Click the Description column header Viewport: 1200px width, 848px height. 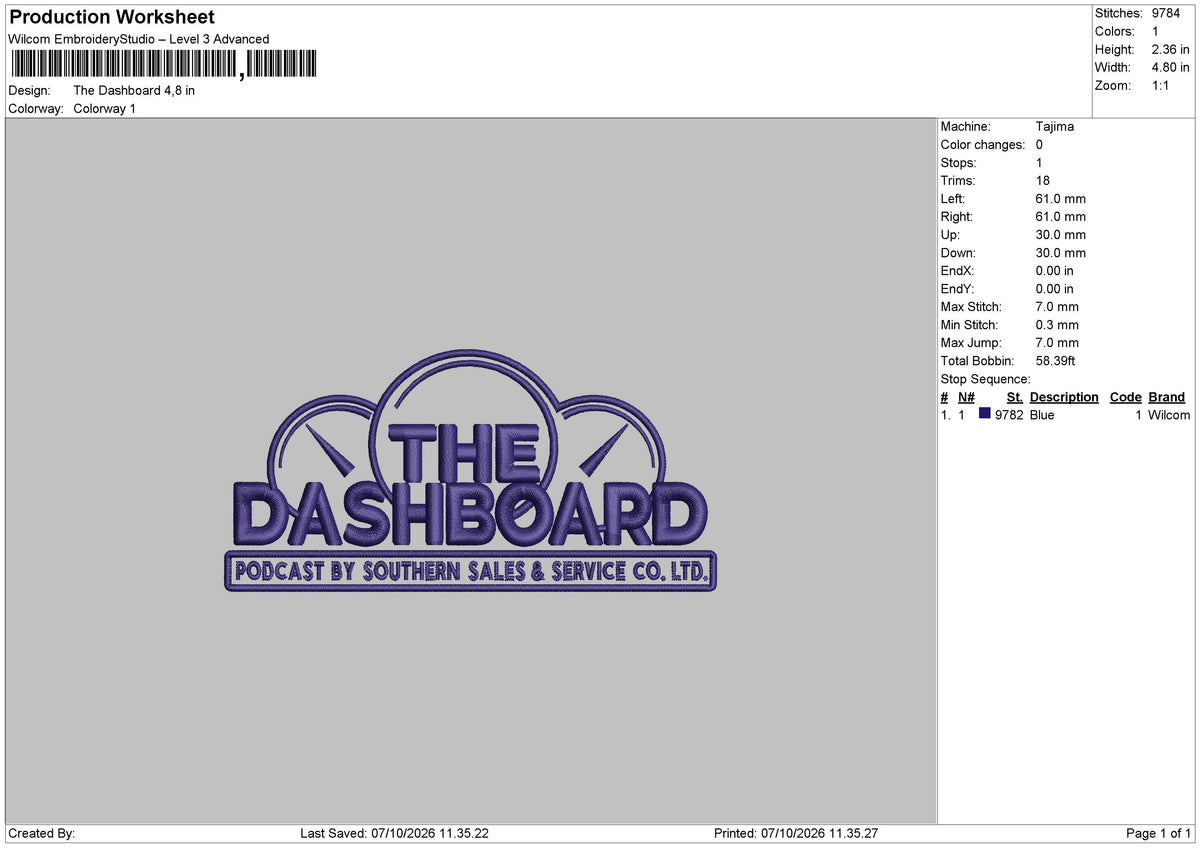1064,397
